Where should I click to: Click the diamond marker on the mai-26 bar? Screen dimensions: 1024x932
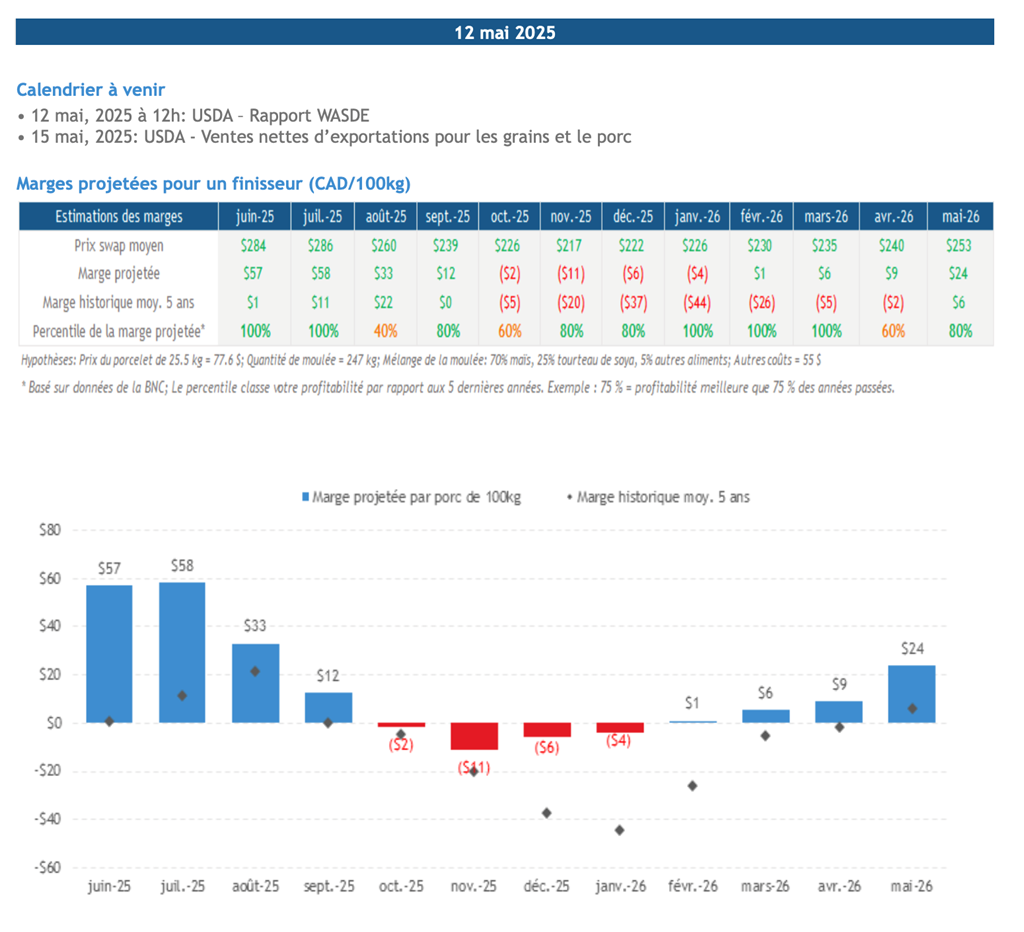pyautogui.click(x=911, y=708)
